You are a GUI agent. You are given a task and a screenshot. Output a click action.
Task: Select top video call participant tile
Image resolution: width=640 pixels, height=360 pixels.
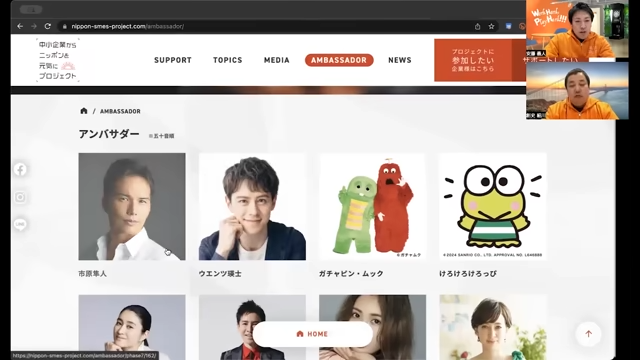tap(577, 29)
